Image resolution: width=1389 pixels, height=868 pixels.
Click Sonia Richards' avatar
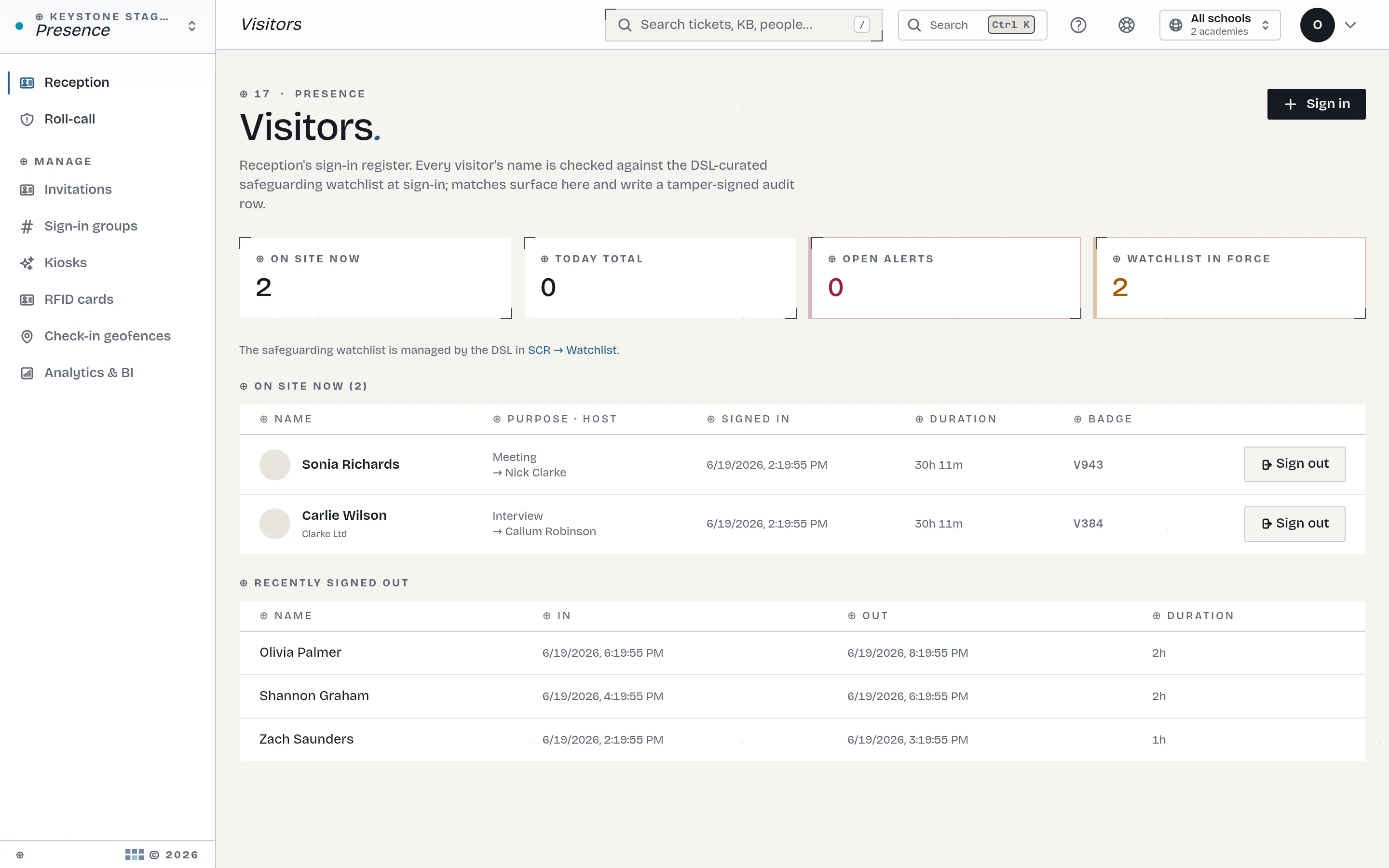[x=275, y=464]
